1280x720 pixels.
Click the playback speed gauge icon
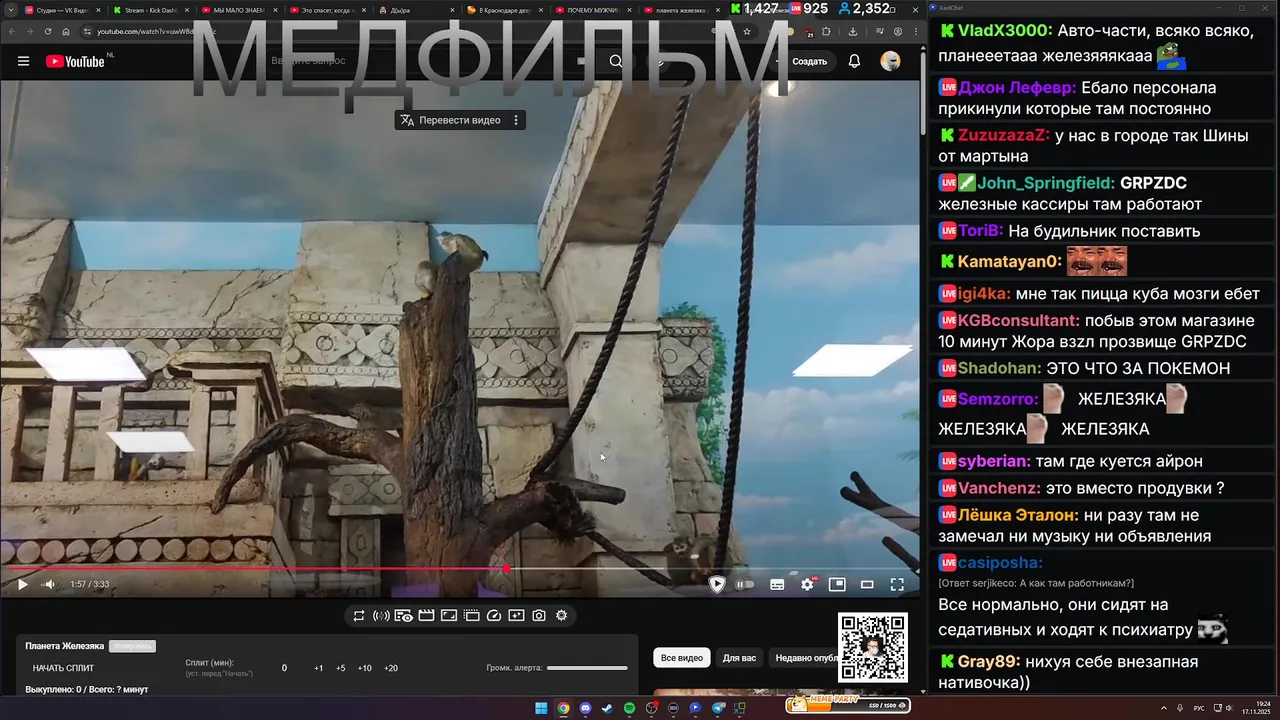[493, 616]
